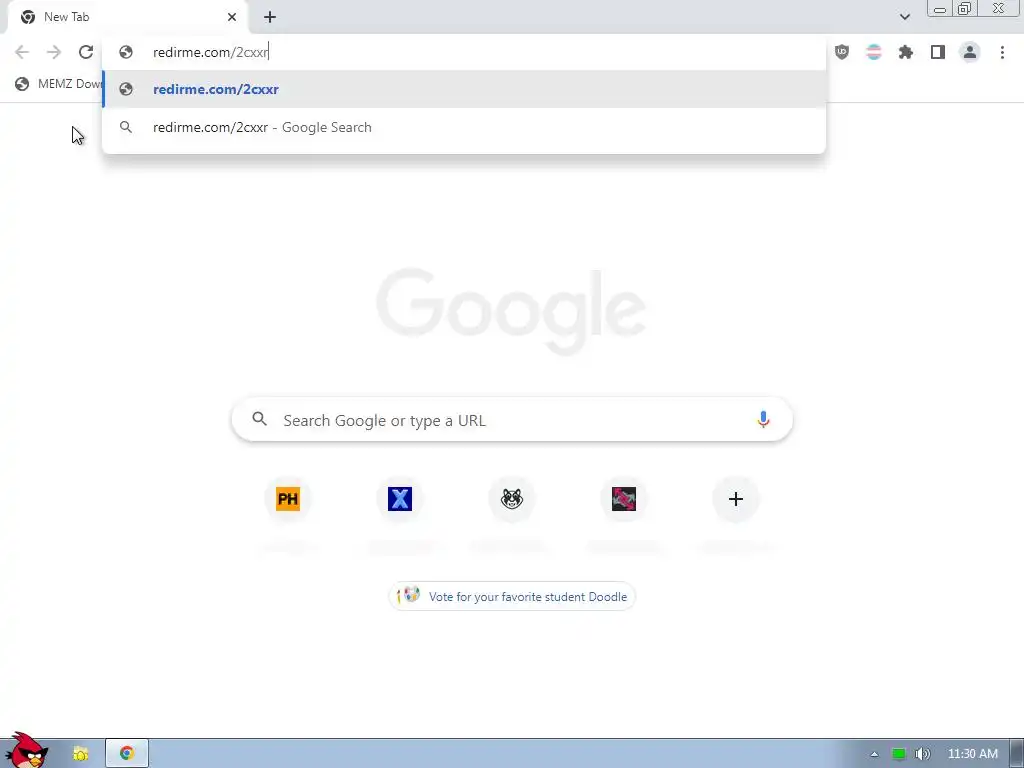Open the pink and blue striped extension icon

point(874,52)
